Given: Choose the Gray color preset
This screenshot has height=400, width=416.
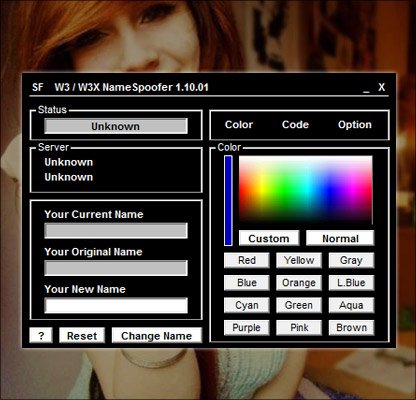Looking at the screenshot, I should click(351, 260).
